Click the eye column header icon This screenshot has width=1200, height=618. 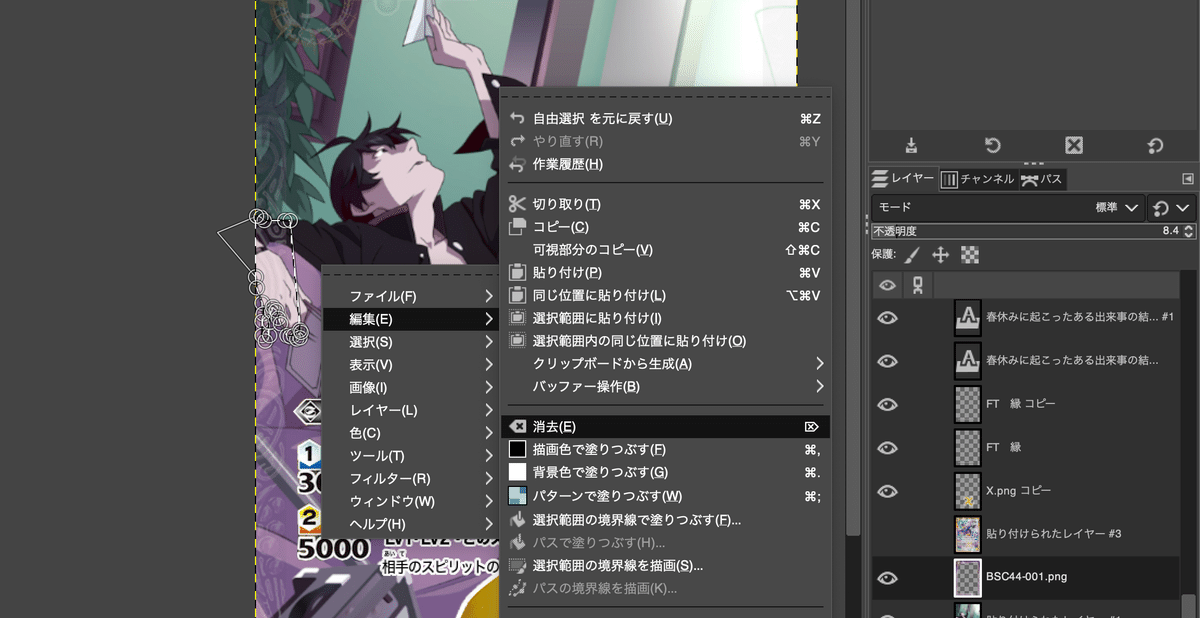point(887,286)
